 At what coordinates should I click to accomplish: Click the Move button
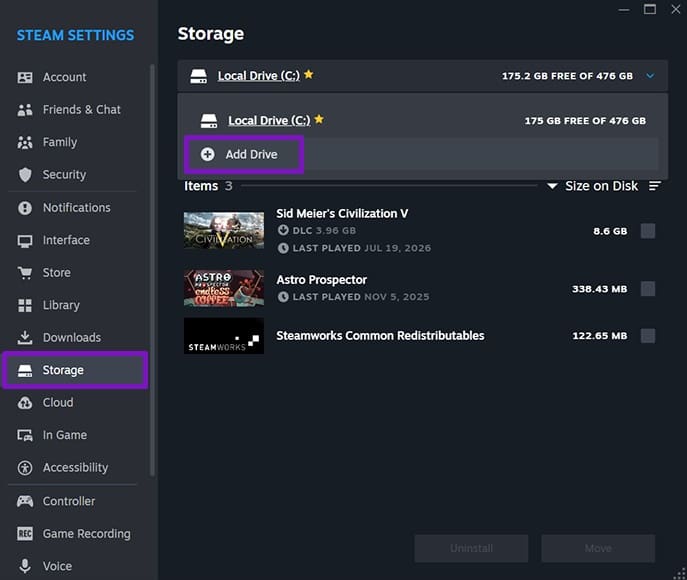[x=598, y=548]
